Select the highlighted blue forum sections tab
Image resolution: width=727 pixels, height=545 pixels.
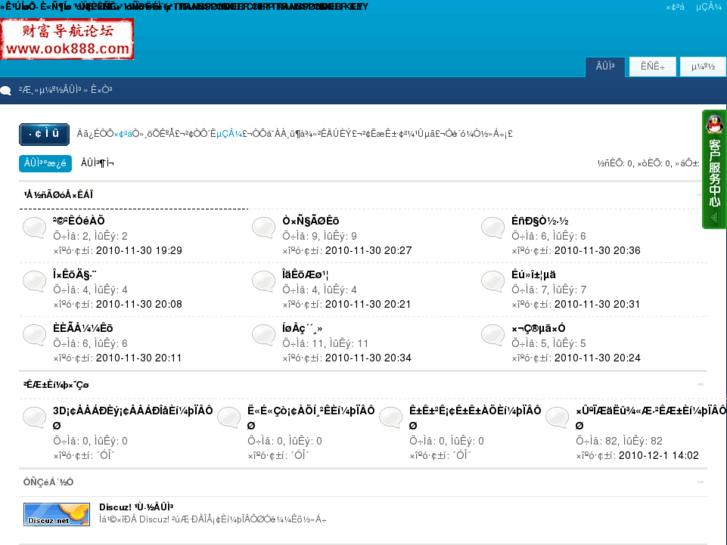[x=45, y=163]
